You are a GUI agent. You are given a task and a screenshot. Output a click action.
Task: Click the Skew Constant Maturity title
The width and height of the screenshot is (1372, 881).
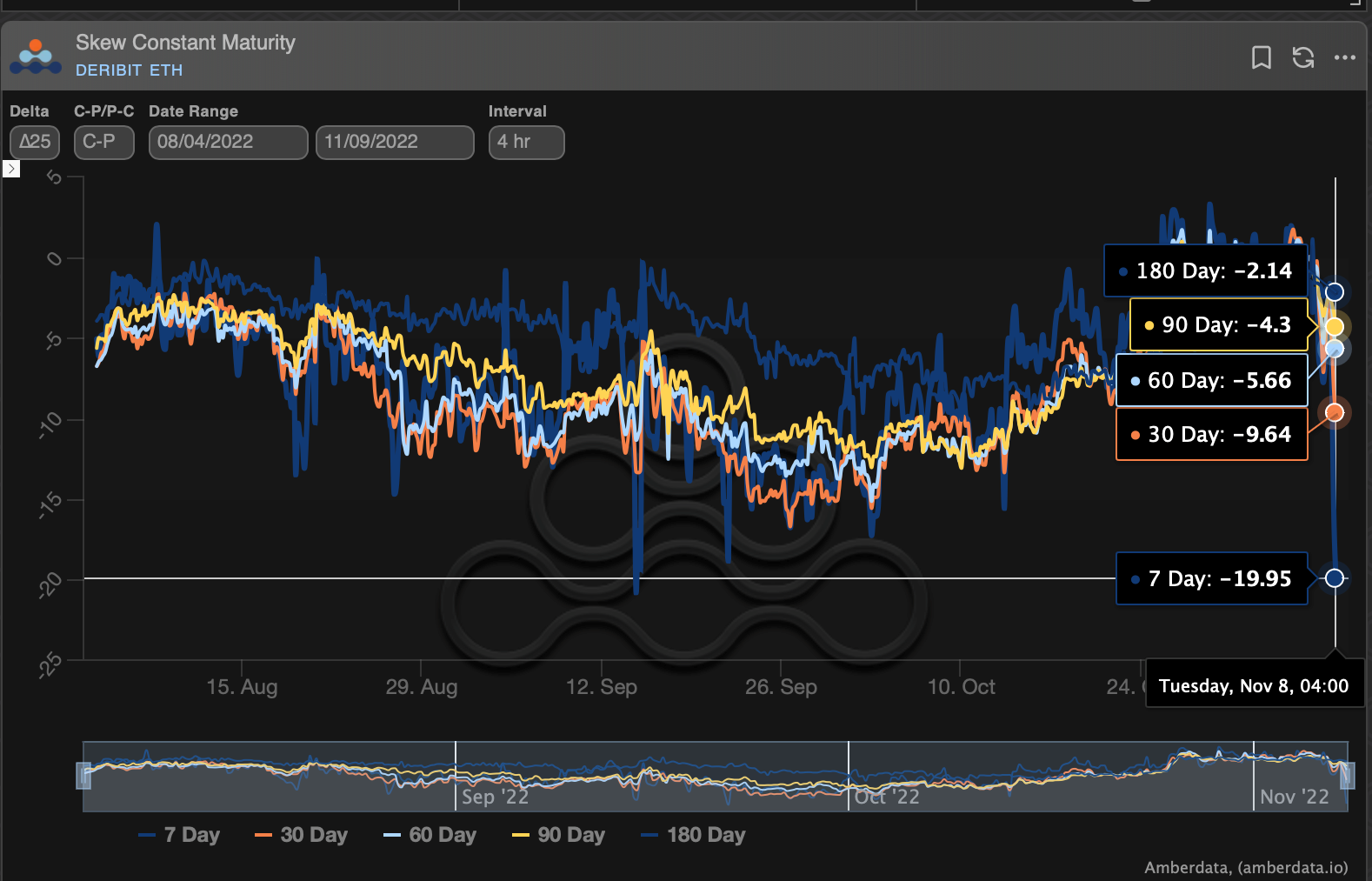pyautogui.click(x=185, y=43)
